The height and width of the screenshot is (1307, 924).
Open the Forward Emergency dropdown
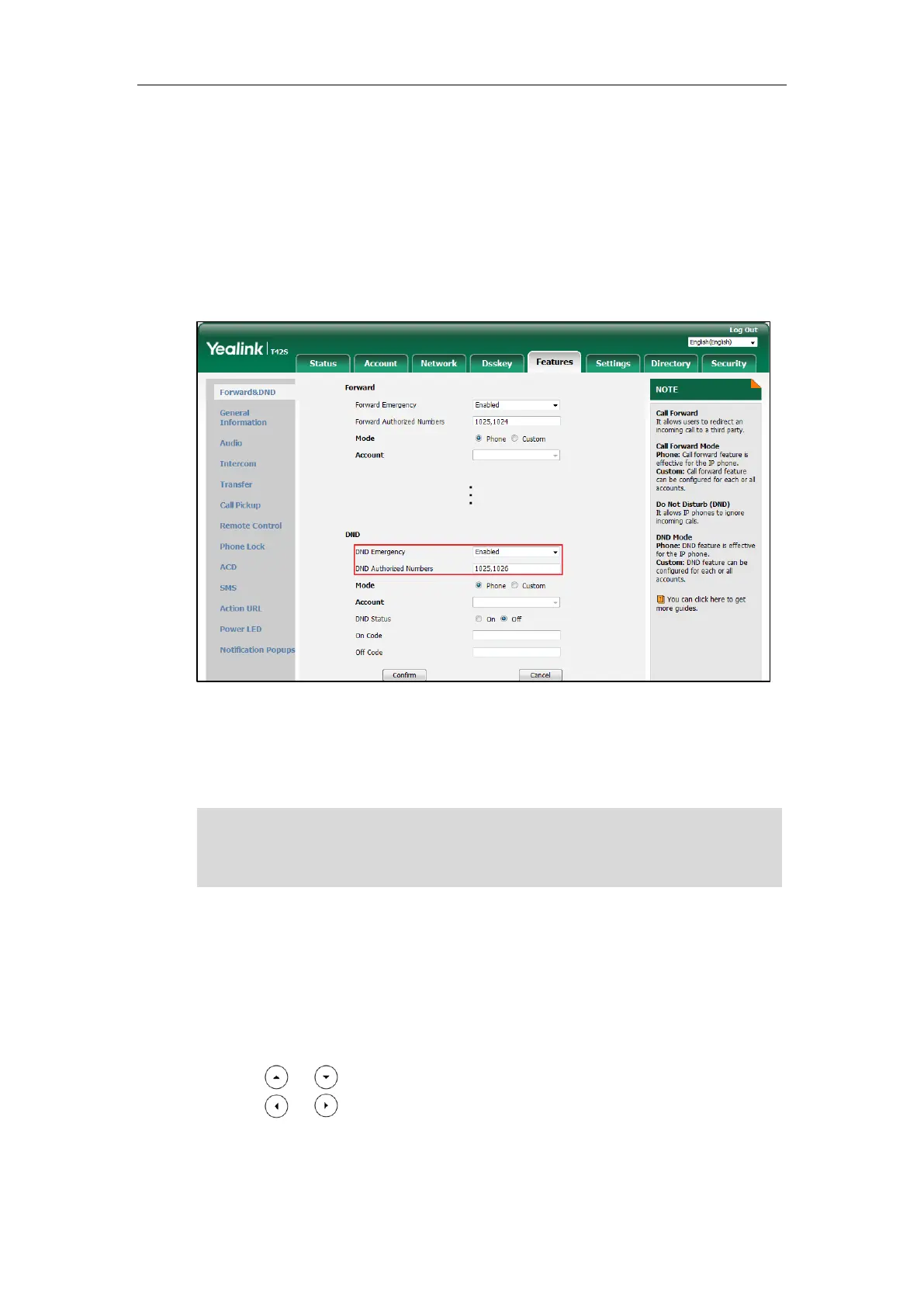point(516,405)
